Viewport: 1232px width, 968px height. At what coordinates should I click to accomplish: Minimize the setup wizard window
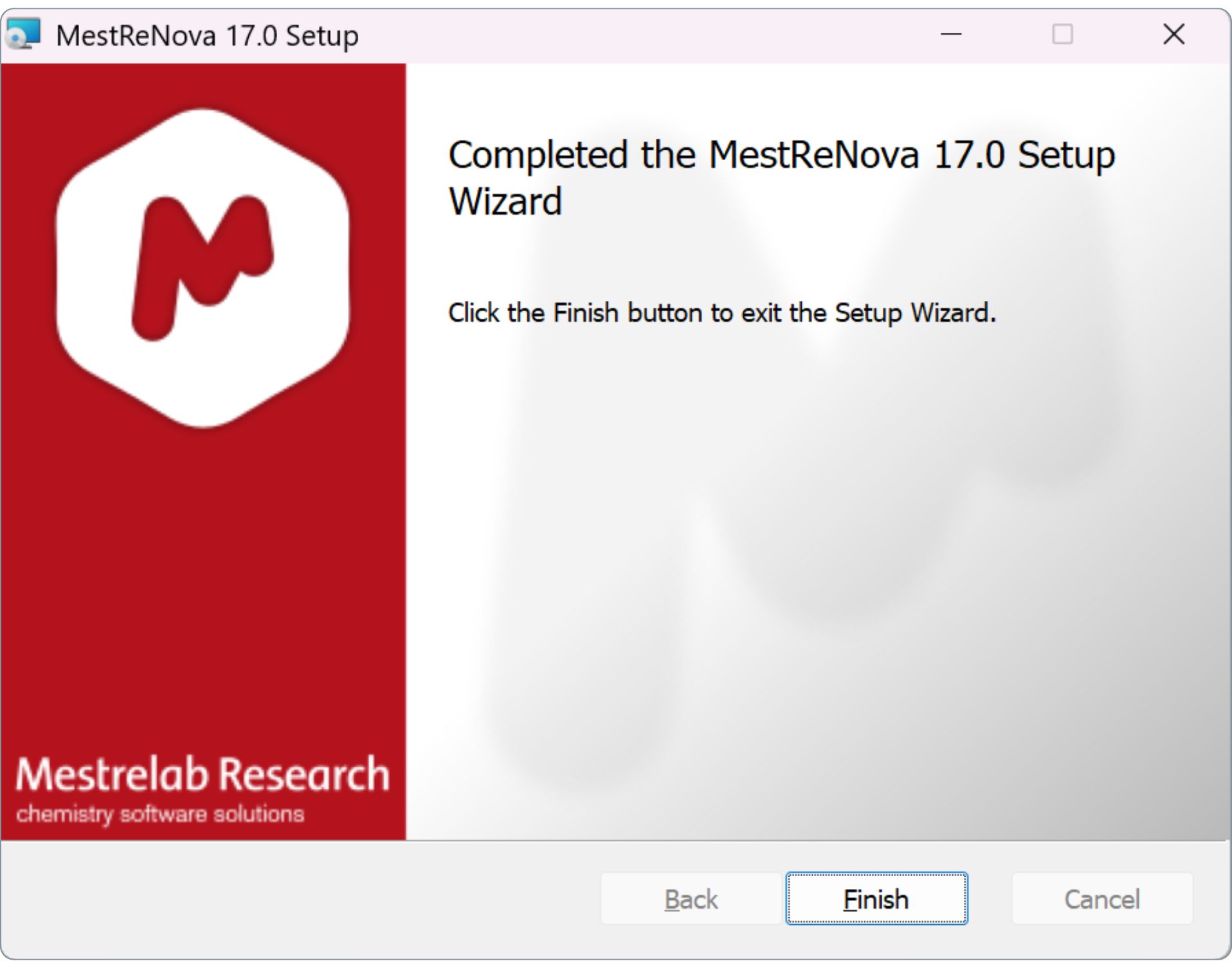pos(951,34)
